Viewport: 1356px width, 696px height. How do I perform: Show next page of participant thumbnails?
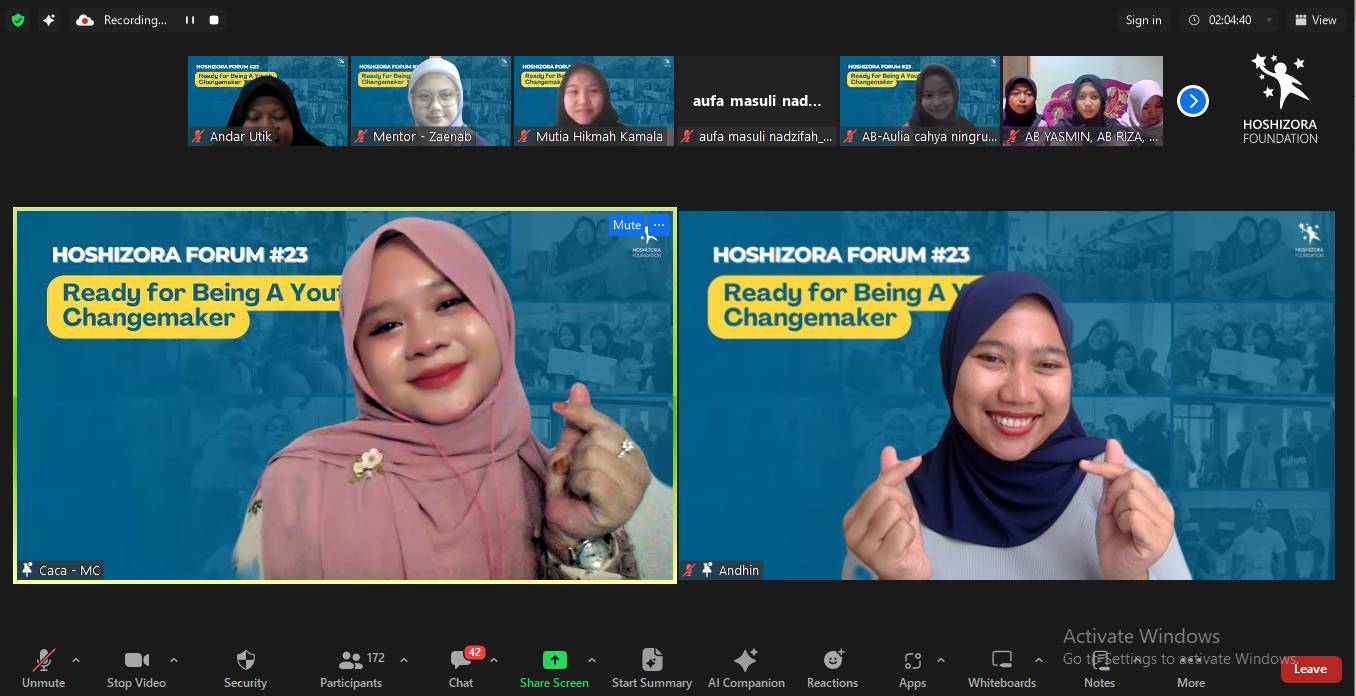tap(1192, 101)
